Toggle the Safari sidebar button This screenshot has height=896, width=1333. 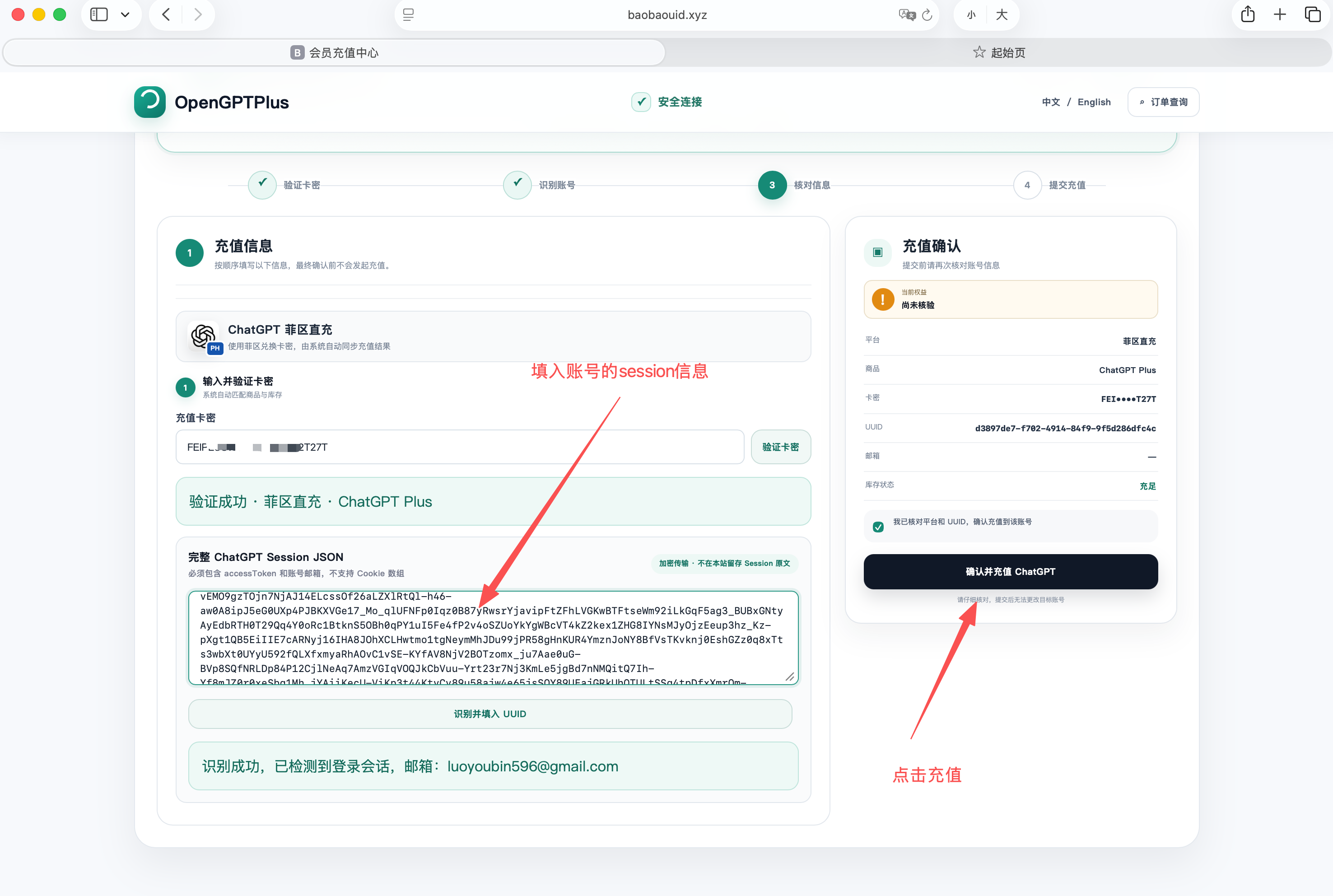99,14
